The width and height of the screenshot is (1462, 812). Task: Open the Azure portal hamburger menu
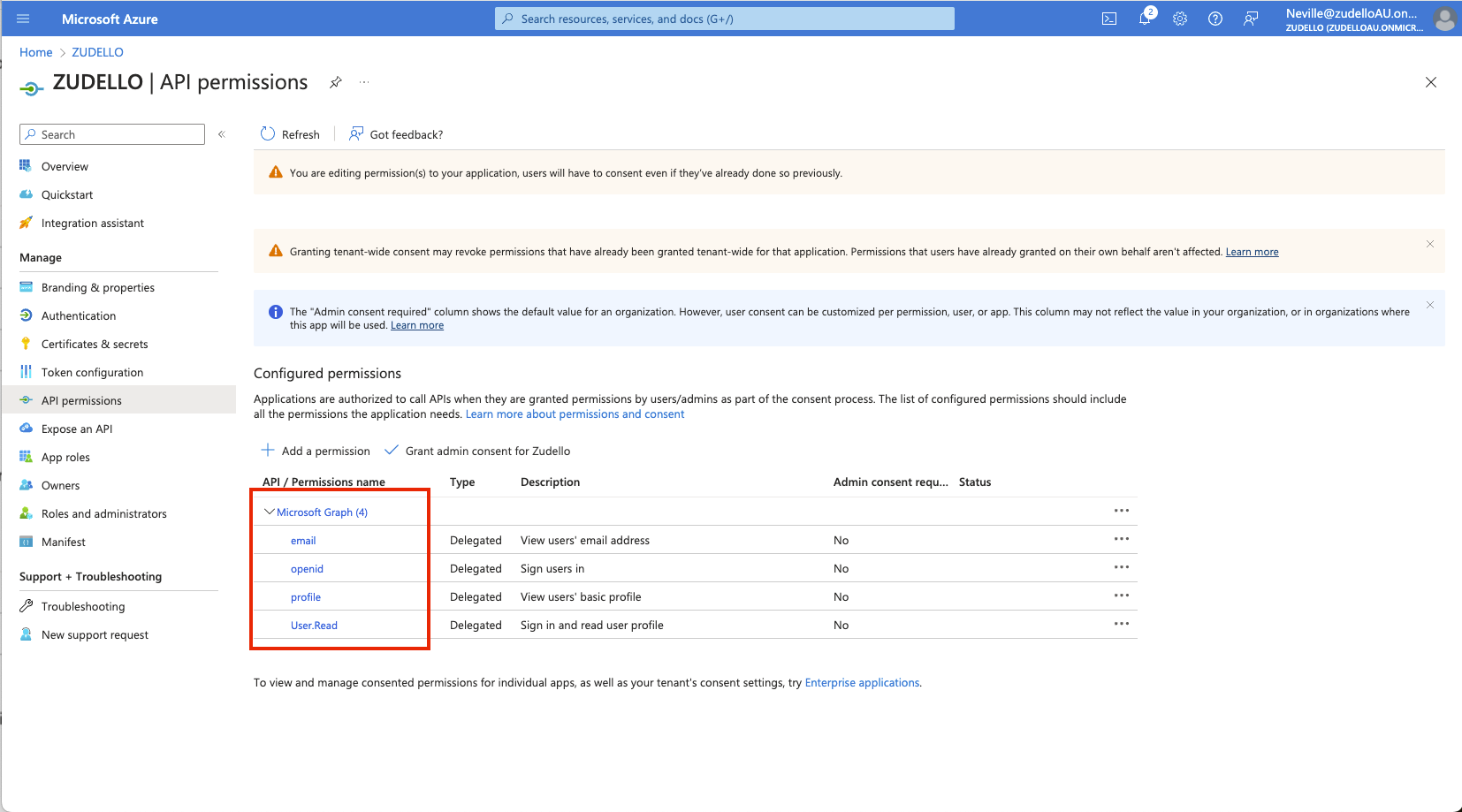click(x=23, y=19)
